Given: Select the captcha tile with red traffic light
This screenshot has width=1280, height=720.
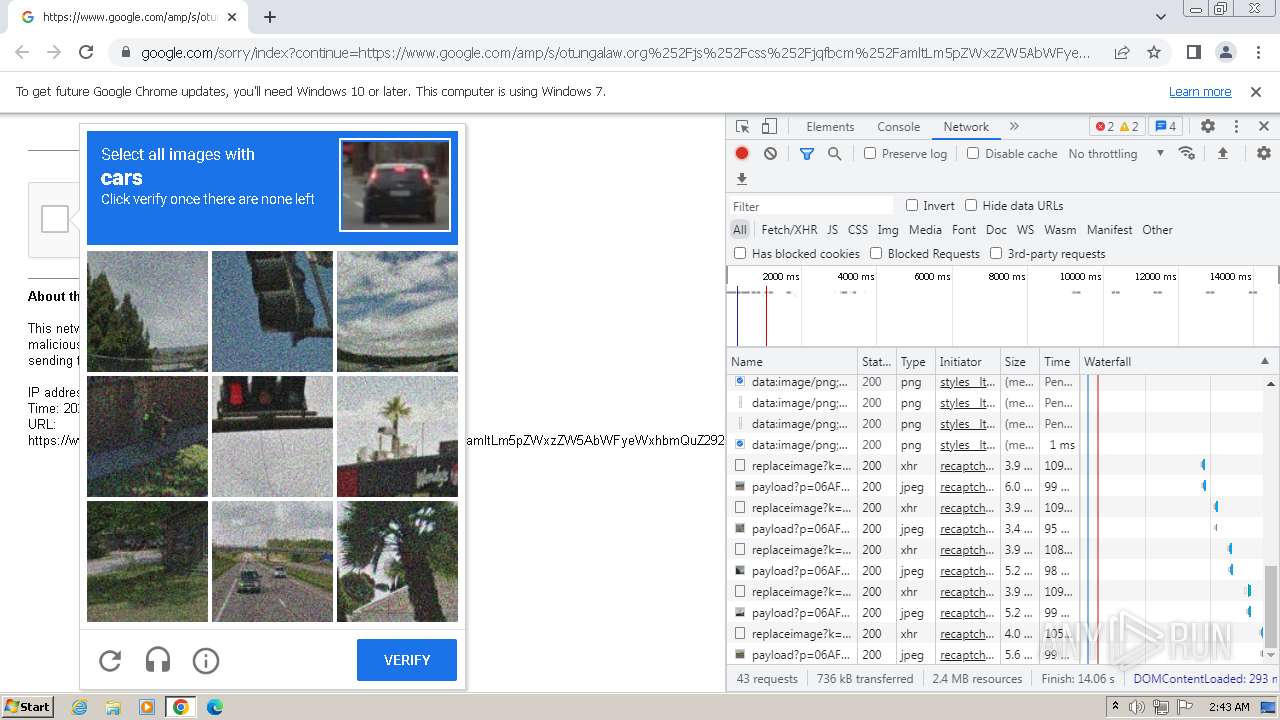Looking at the screenshot, I should pyautogui.click(x=272, y=436).
